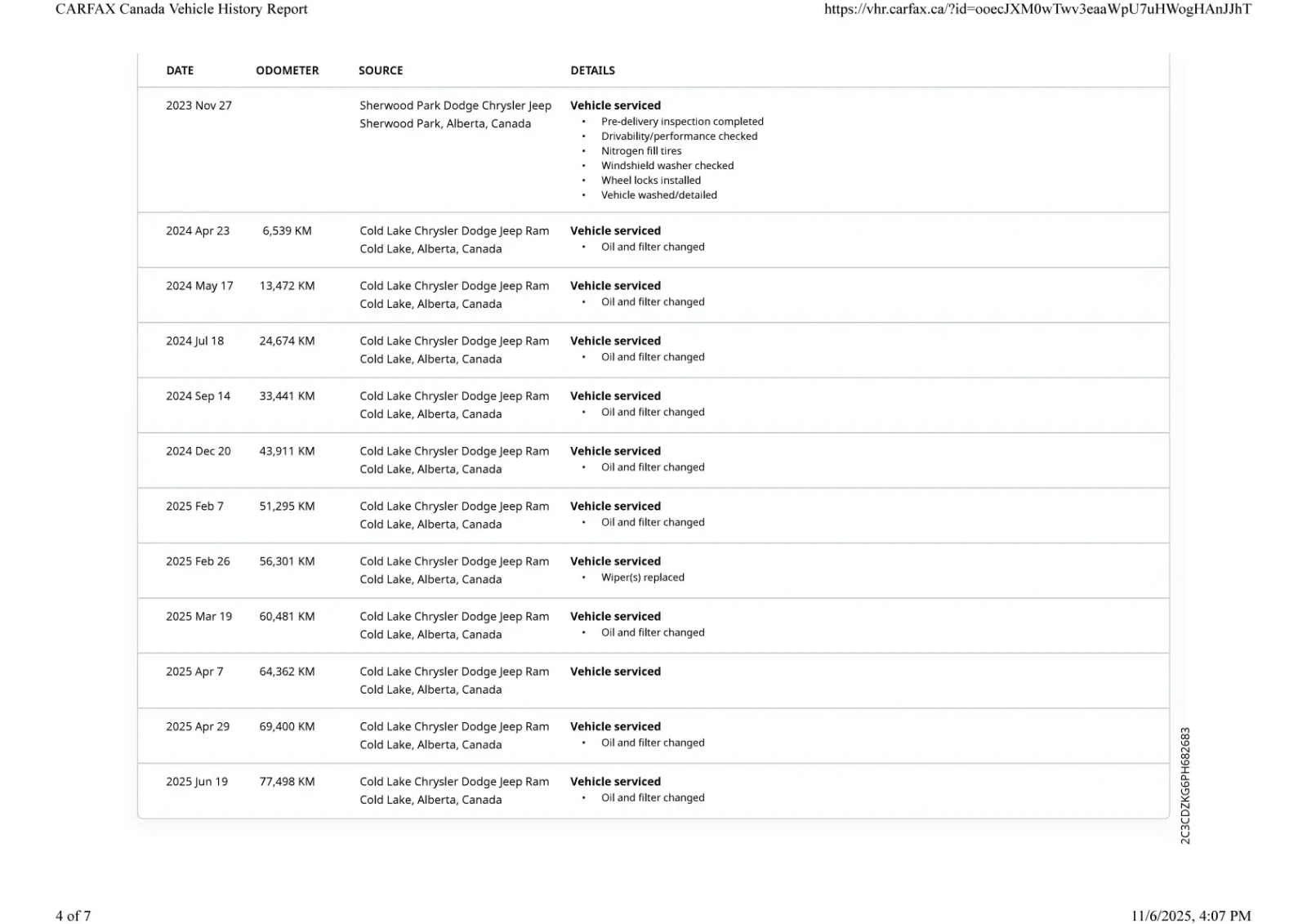Click 'Oil and filter changed' in 2025 Apr 29 row
This screenshot has width=1307, height=924.
point(653,743)
